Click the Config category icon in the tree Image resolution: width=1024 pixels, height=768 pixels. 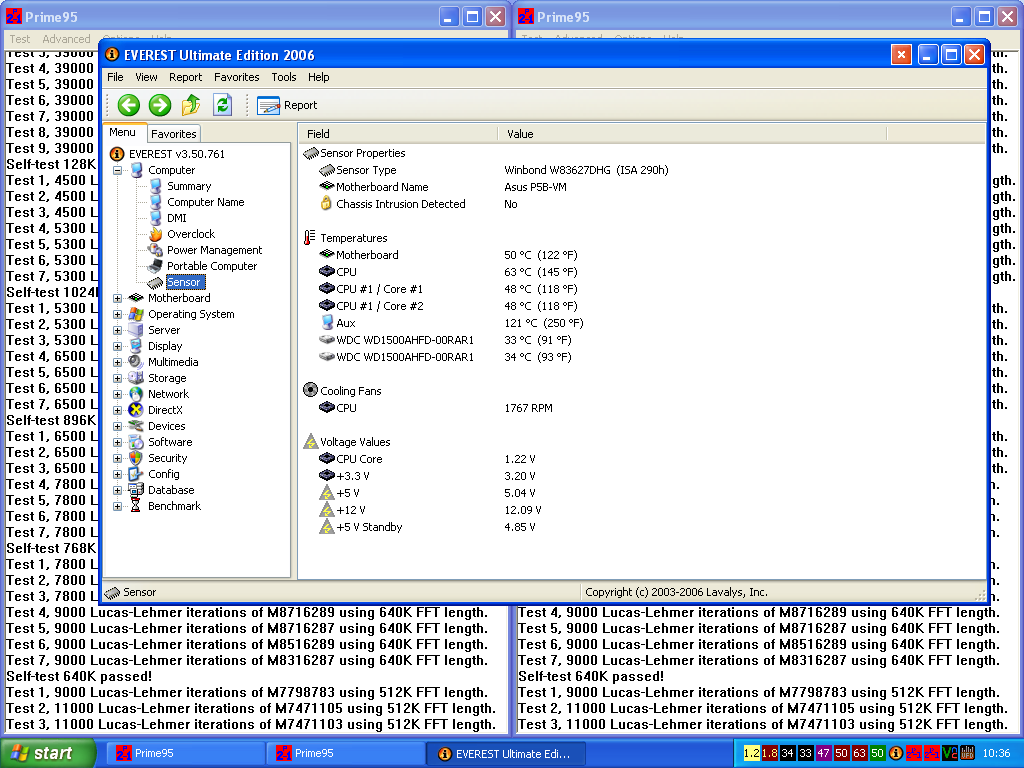point(136,474)
